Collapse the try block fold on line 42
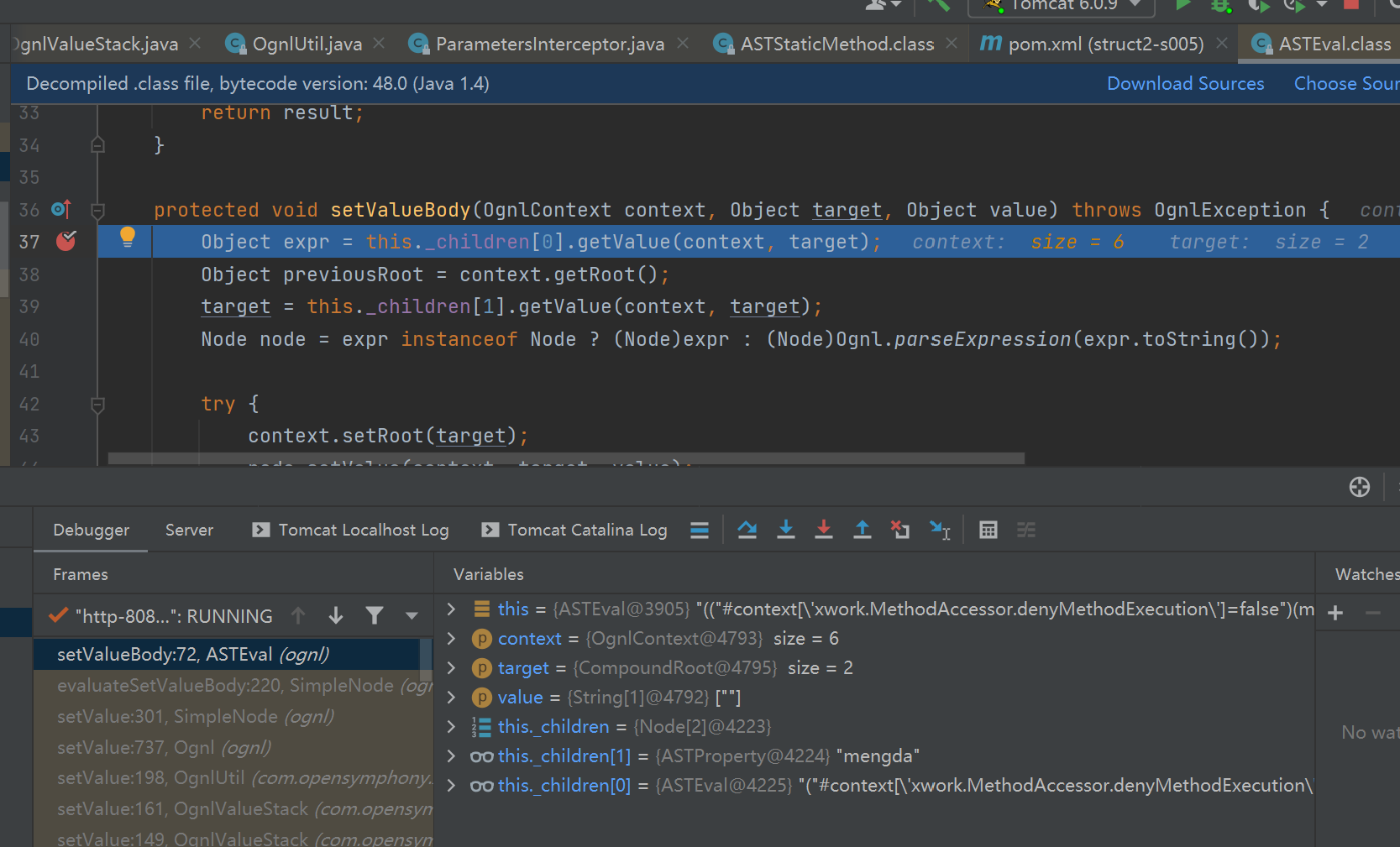Image resolution: width=1400 pixels, height=847 pixels. 97,405
